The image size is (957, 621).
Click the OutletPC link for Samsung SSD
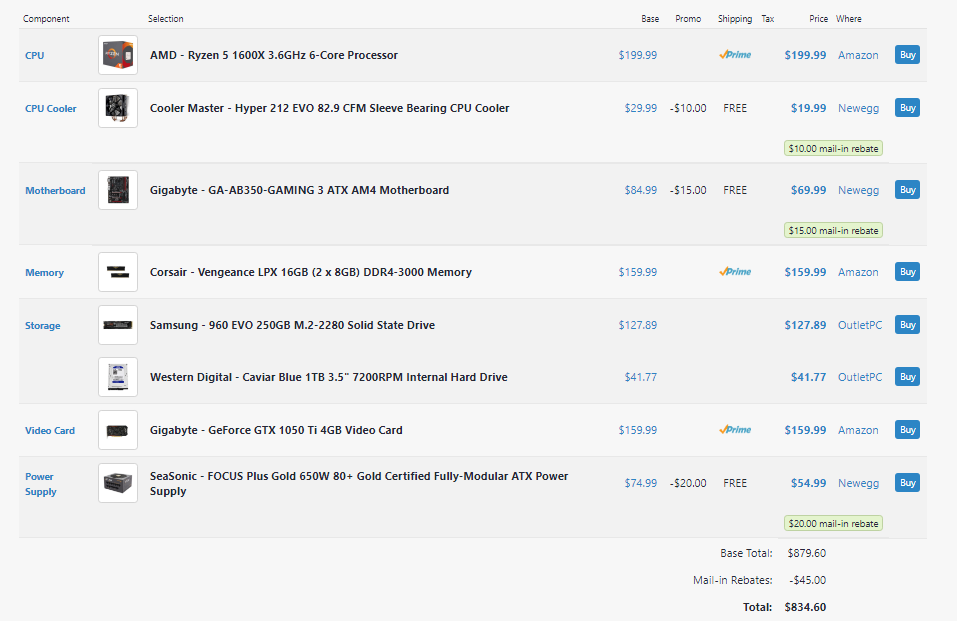coord(860,325)
